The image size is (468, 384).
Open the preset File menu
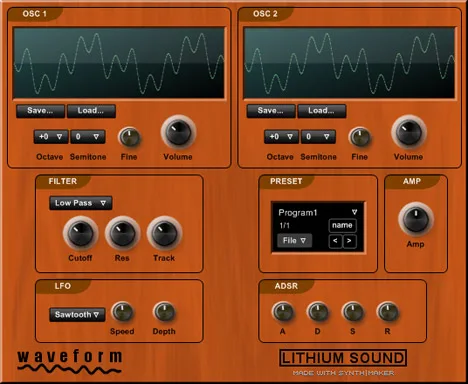pyautogui.click(x=294, y=240)
